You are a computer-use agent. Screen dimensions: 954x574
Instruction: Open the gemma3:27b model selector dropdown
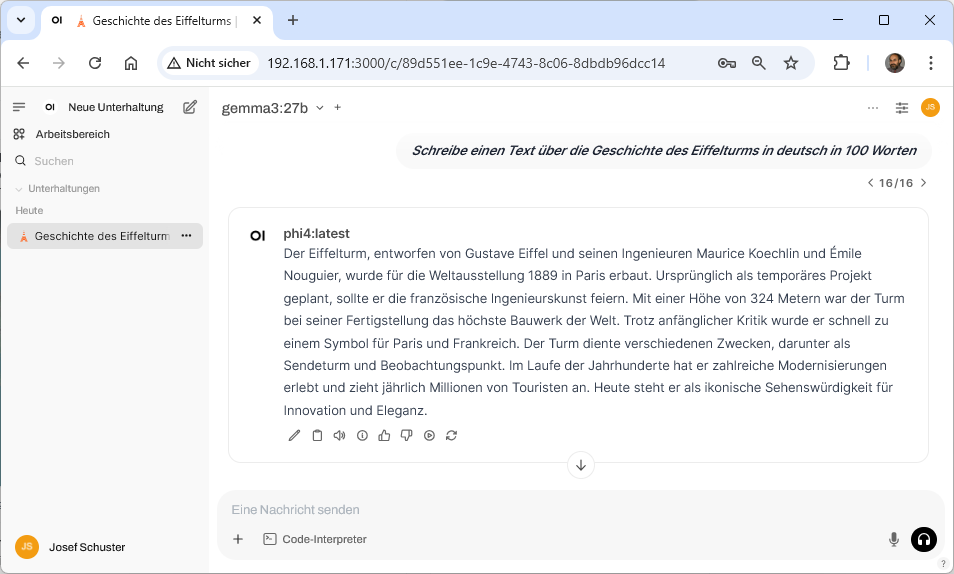click(x=273, y=108)
